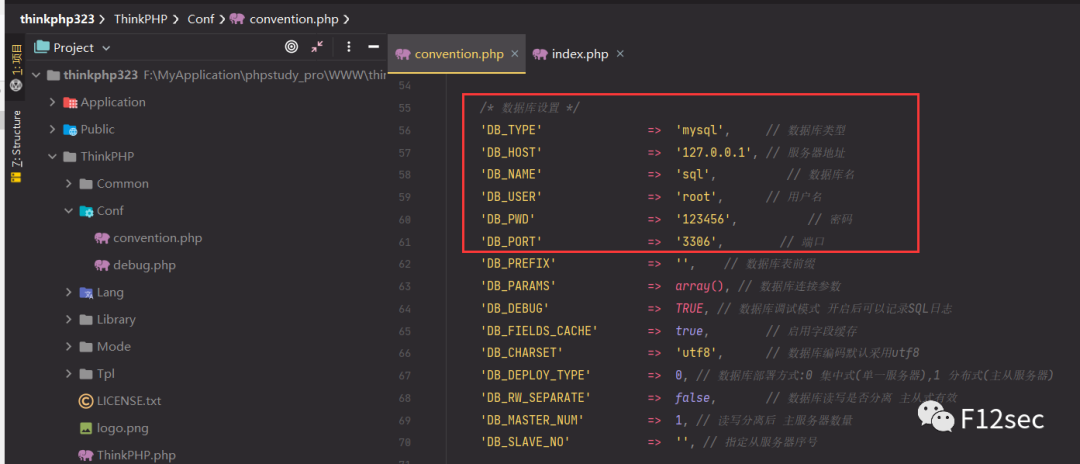Hide the Project panel with minus icon
This screenshot has height=464, width=1080.
tap(373, 47)
